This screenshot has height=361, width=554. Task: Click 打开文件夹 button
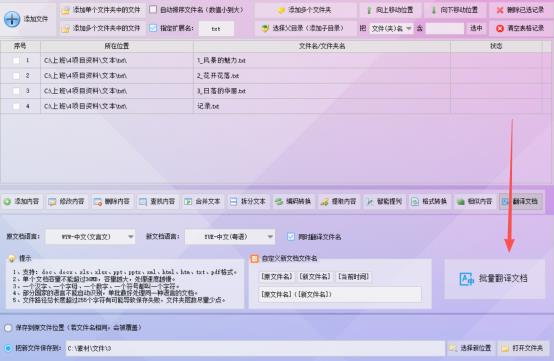pyautogui.click(x=523, y=348)
